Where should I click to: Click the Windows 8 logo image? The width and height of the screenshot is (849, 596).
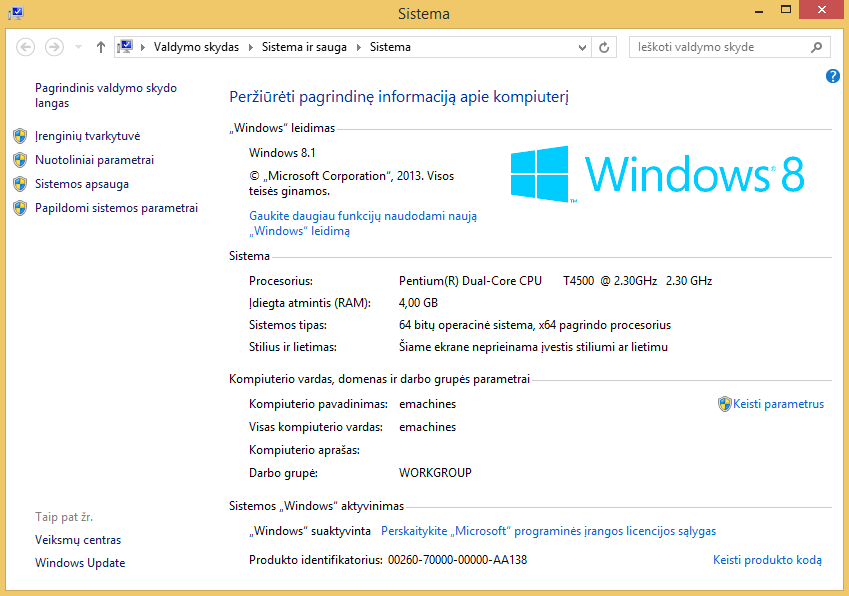[x=657, y=174]
